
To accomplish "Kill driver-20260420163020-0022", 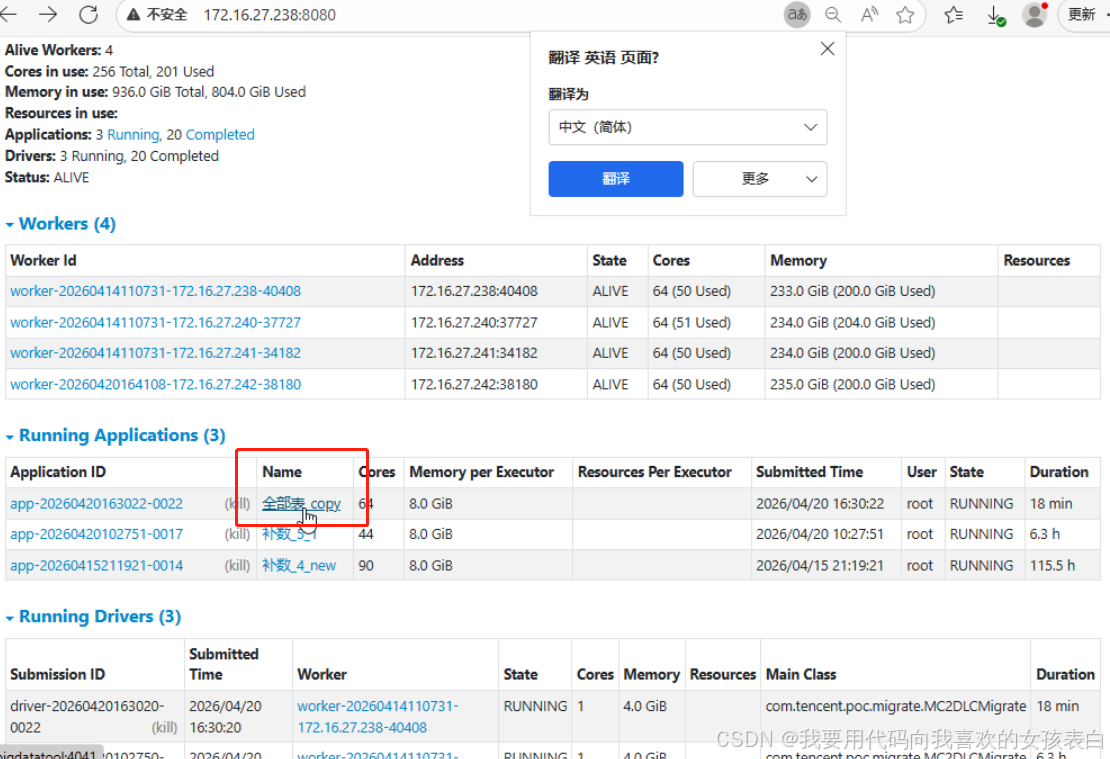I will pyautogui.click(x=164, y=728).
